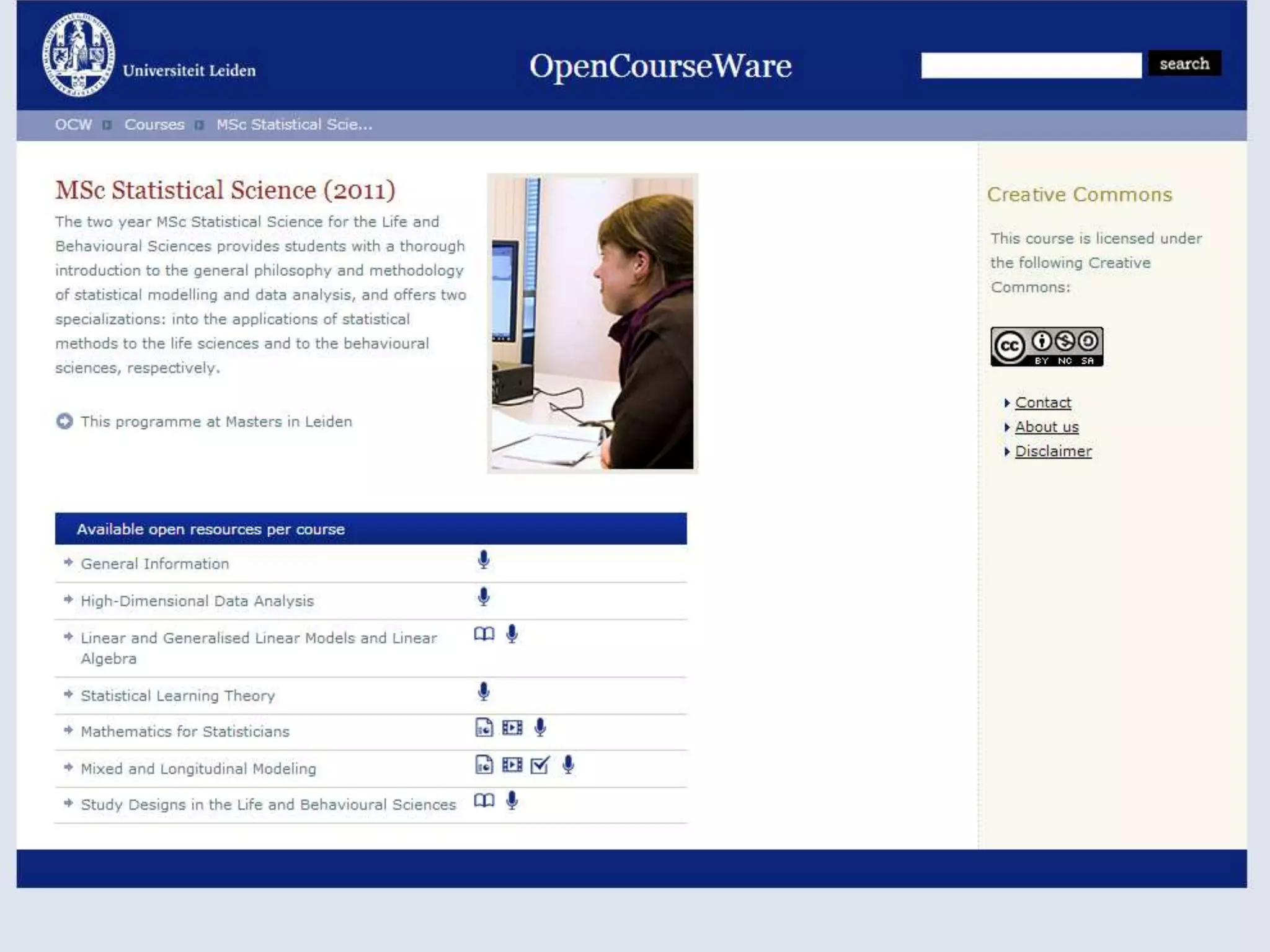
Task: Open book icon for Study Designs course
Action: click(484, 801)
